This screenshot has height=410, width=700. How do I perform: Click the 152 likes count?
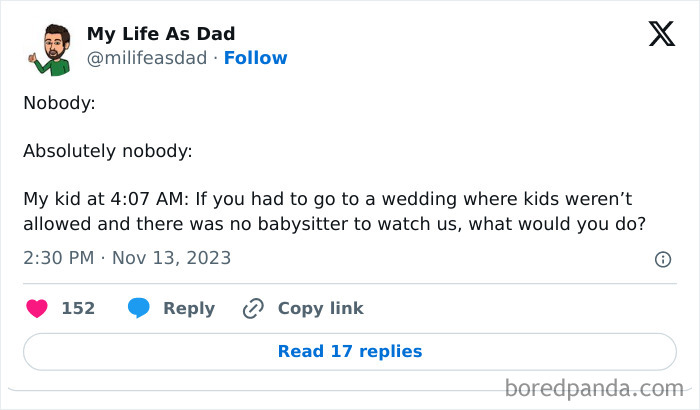(78, 308)
